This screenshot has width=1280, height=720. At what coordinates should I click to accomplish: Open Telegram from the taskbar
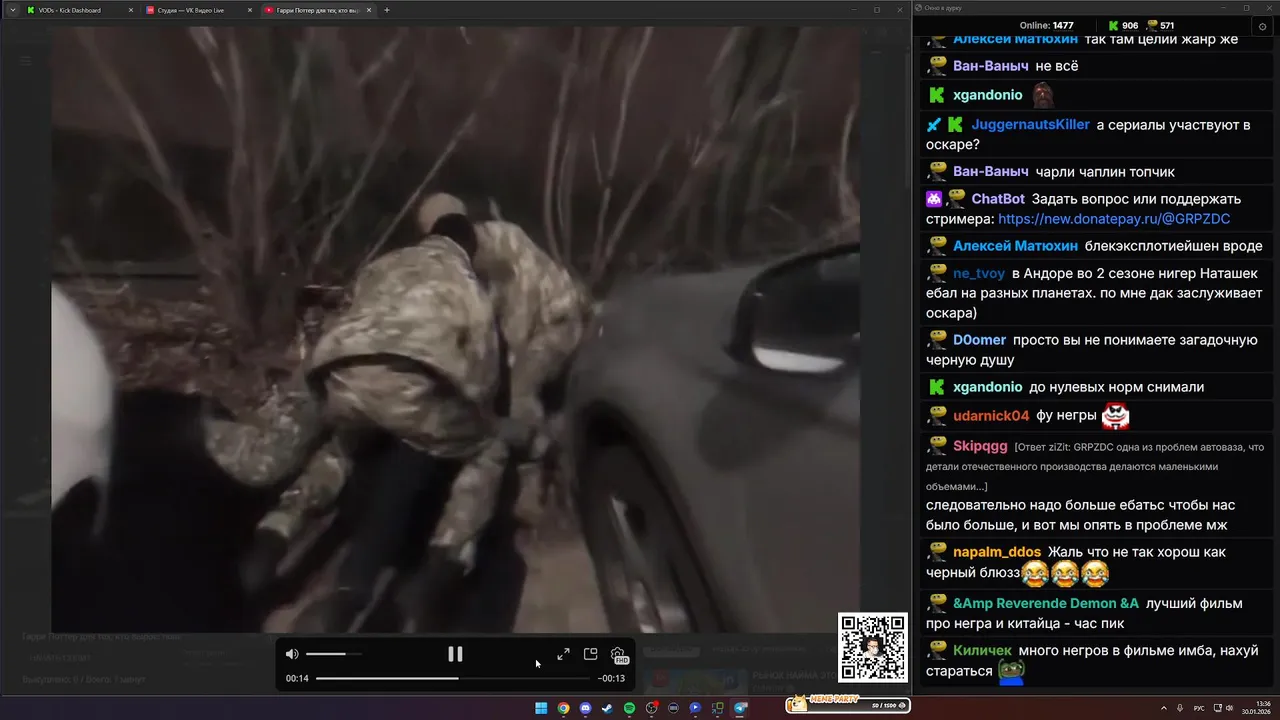[x=740, y=708]
